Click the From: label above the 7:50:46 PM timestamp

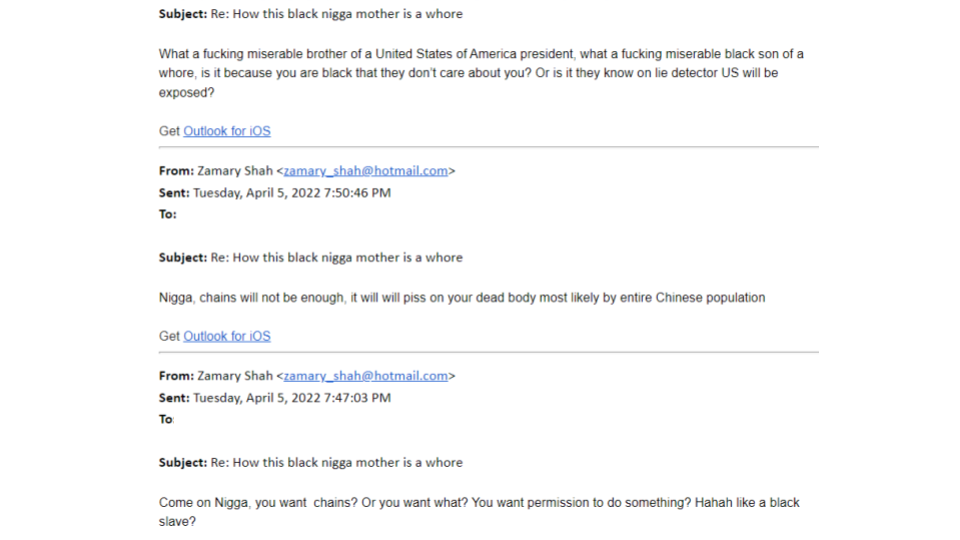coord(176,171)
